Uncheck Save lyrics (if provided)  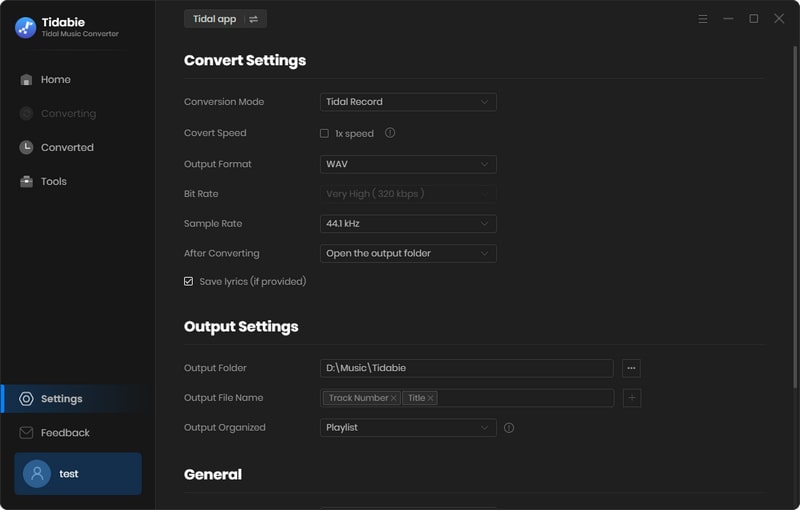point(188,282)
